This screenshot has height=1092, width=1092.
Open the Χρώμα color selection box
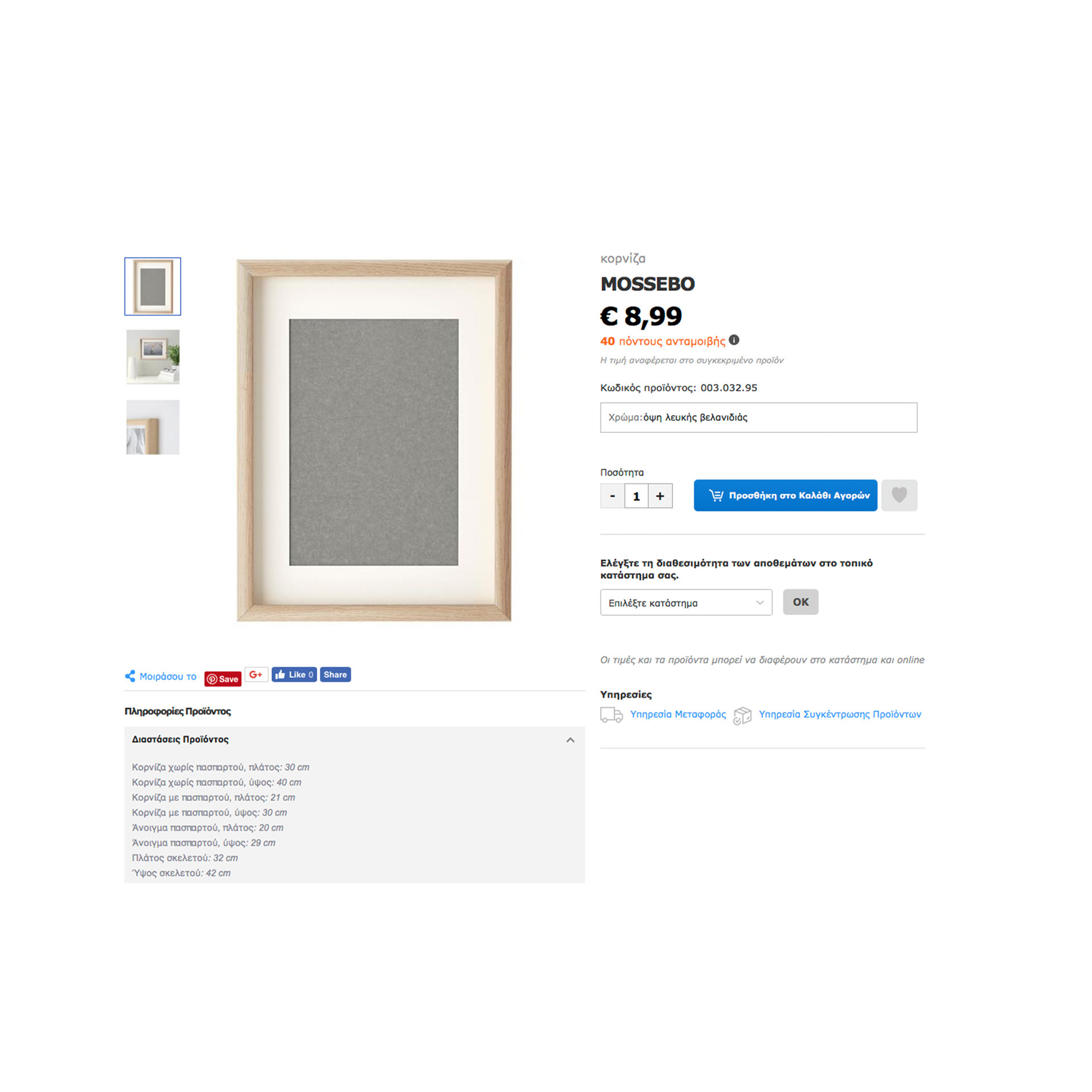[x=758, y=417]
